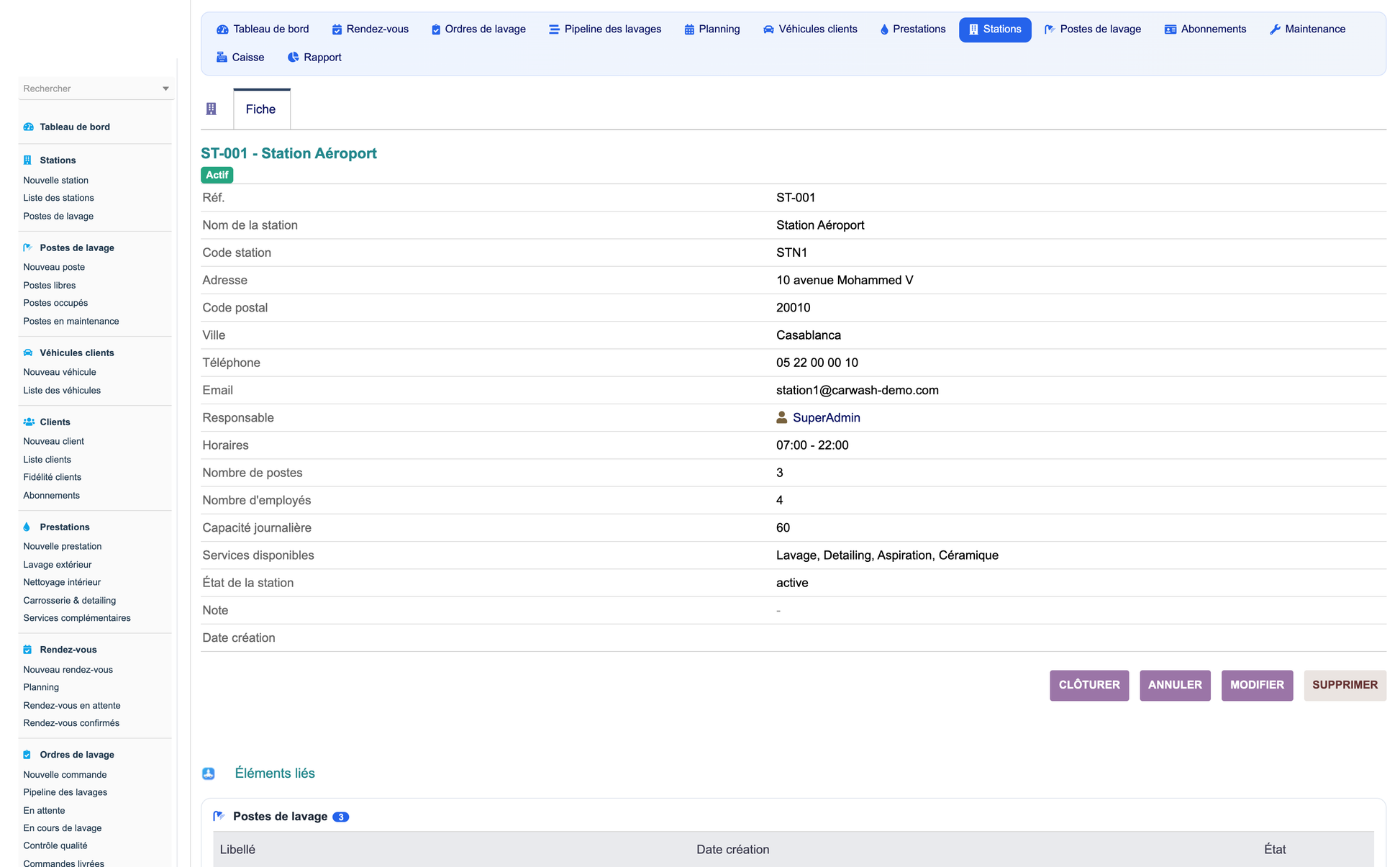Click the Planning calendar grid icon in top bar

(x=689, y=29)
